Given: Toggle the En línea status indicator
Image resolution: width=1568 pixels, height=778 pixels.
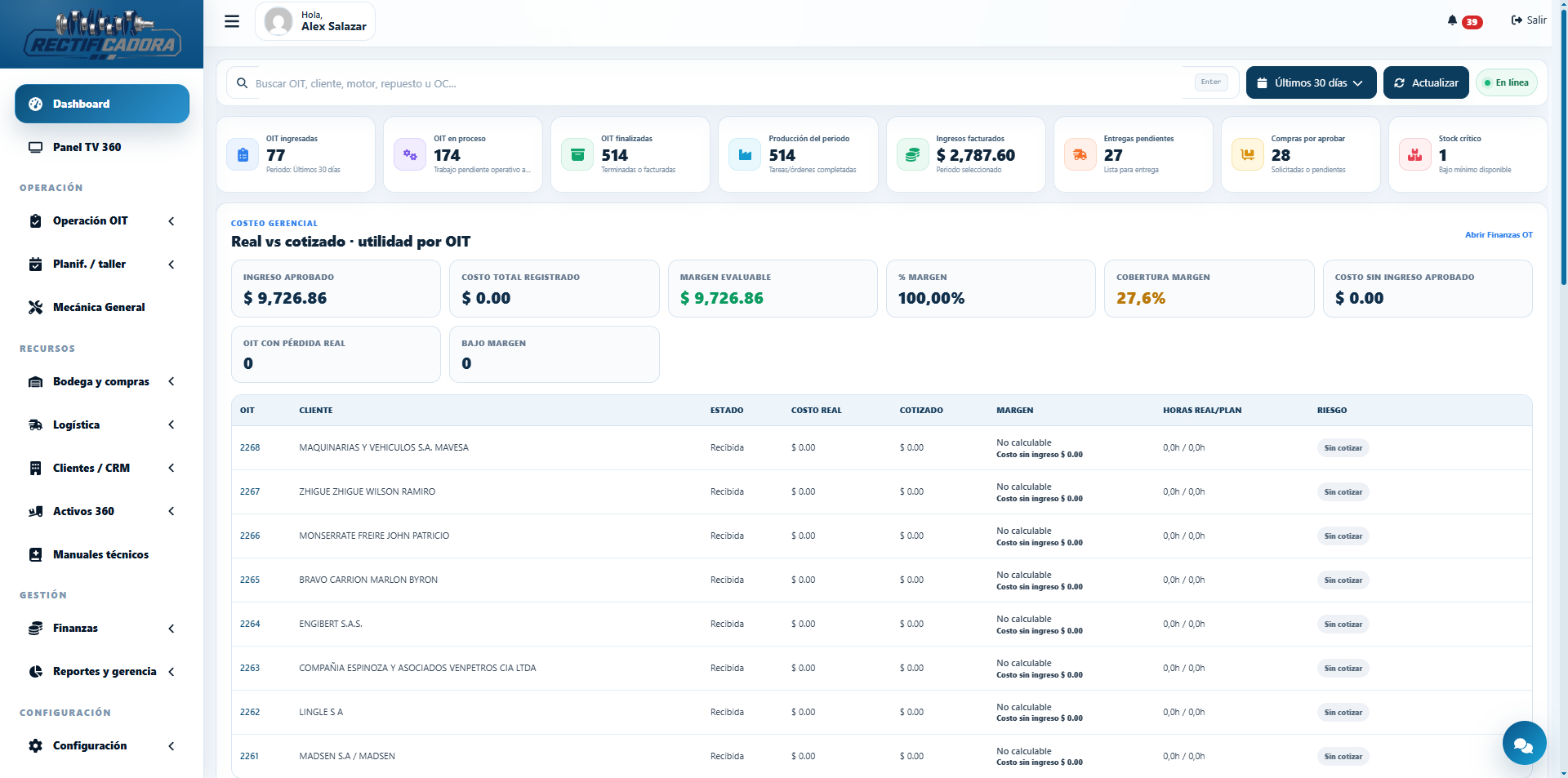Looking at the screenshot, I should coord(1506,82).
